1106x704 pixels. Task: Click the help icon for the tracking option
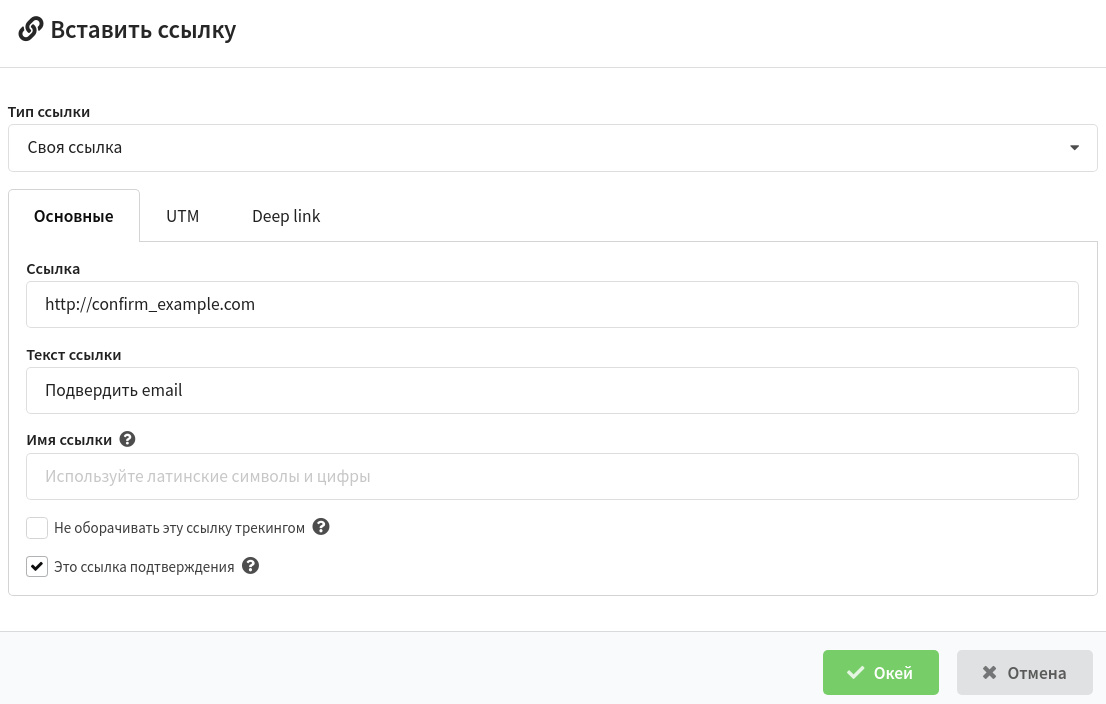(x=321, y=527)
